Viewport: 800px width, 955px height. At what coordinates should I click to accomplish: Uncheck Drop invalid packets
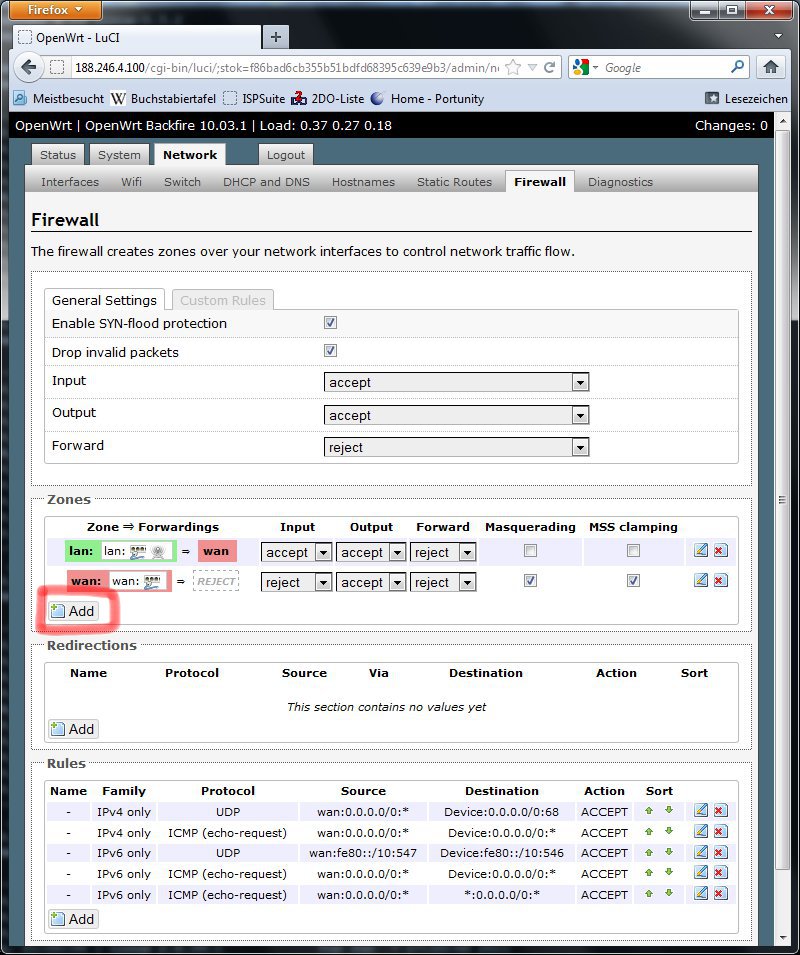pos(330,351)
